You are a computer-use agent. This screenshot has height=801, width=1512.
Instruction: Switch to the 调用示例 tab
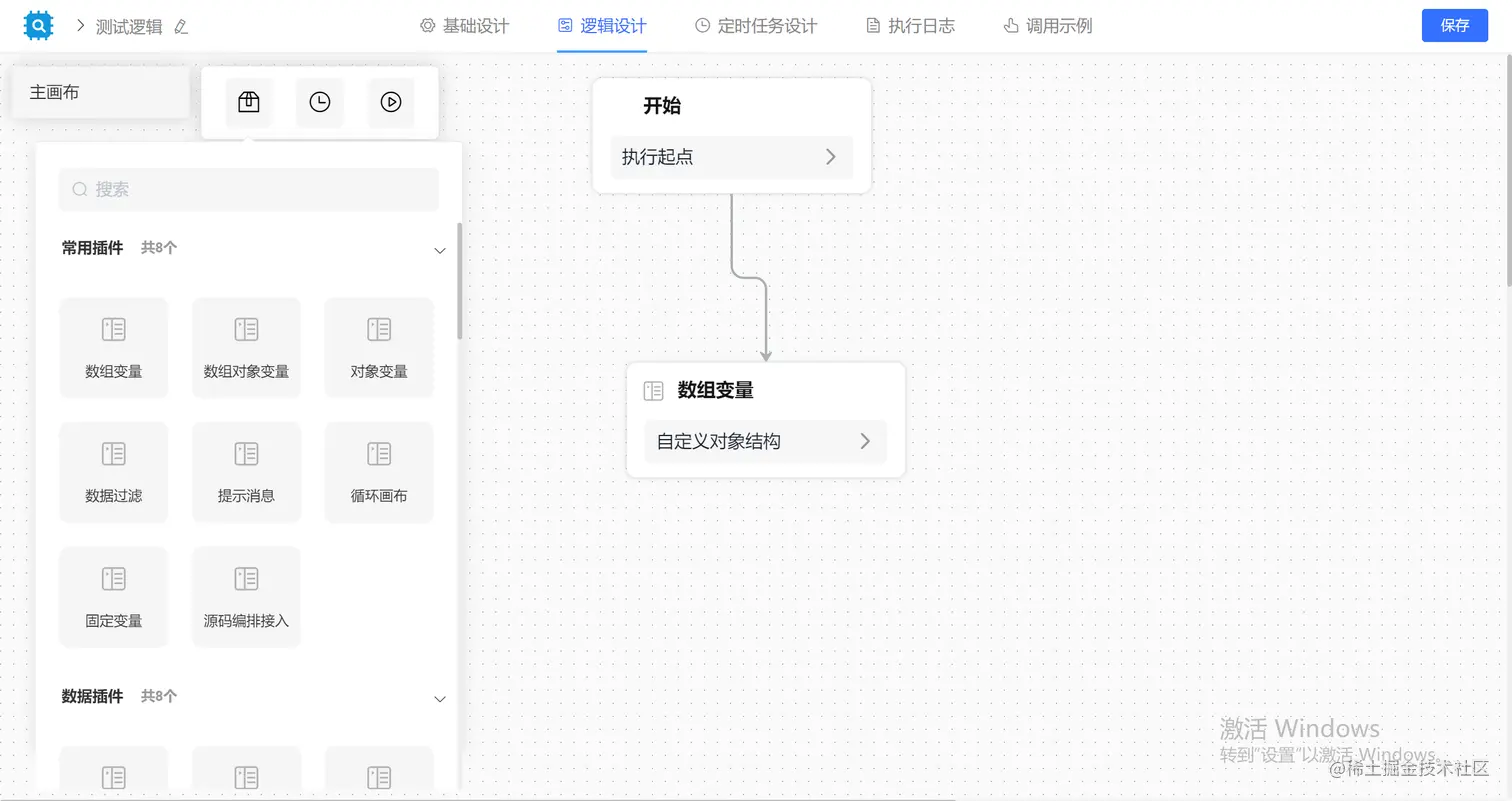[x=1047, y=26]
